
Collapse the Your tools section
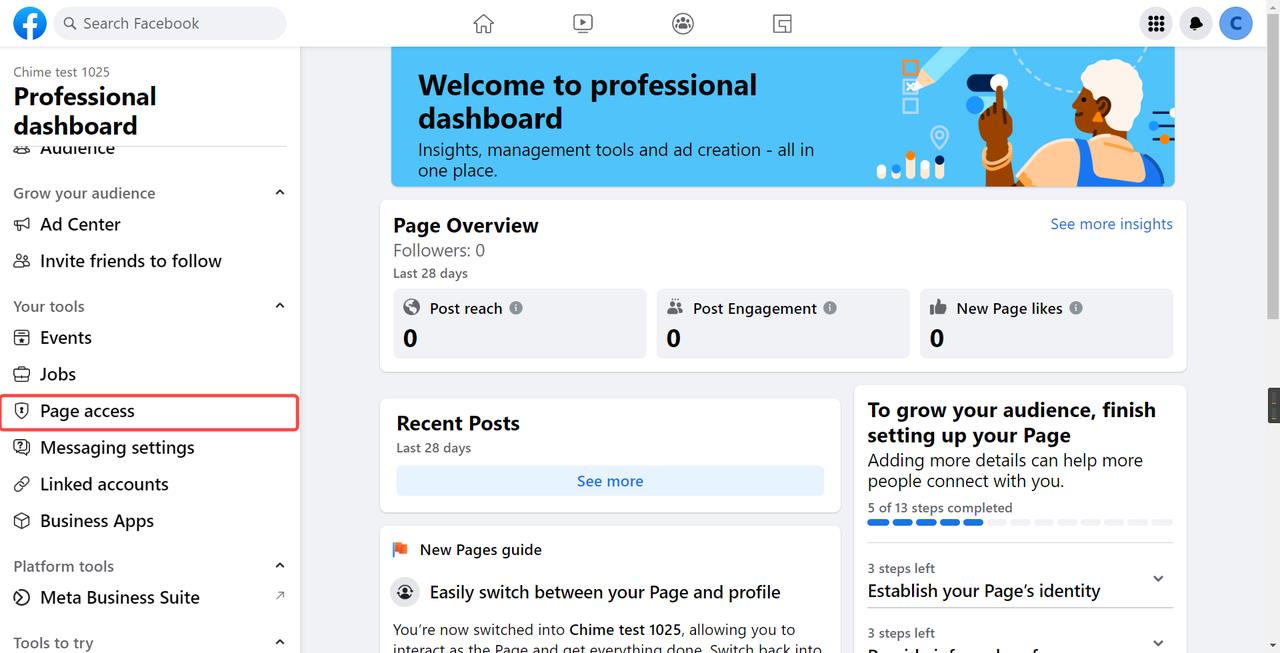pyautogui.click(x=280, y=306)
